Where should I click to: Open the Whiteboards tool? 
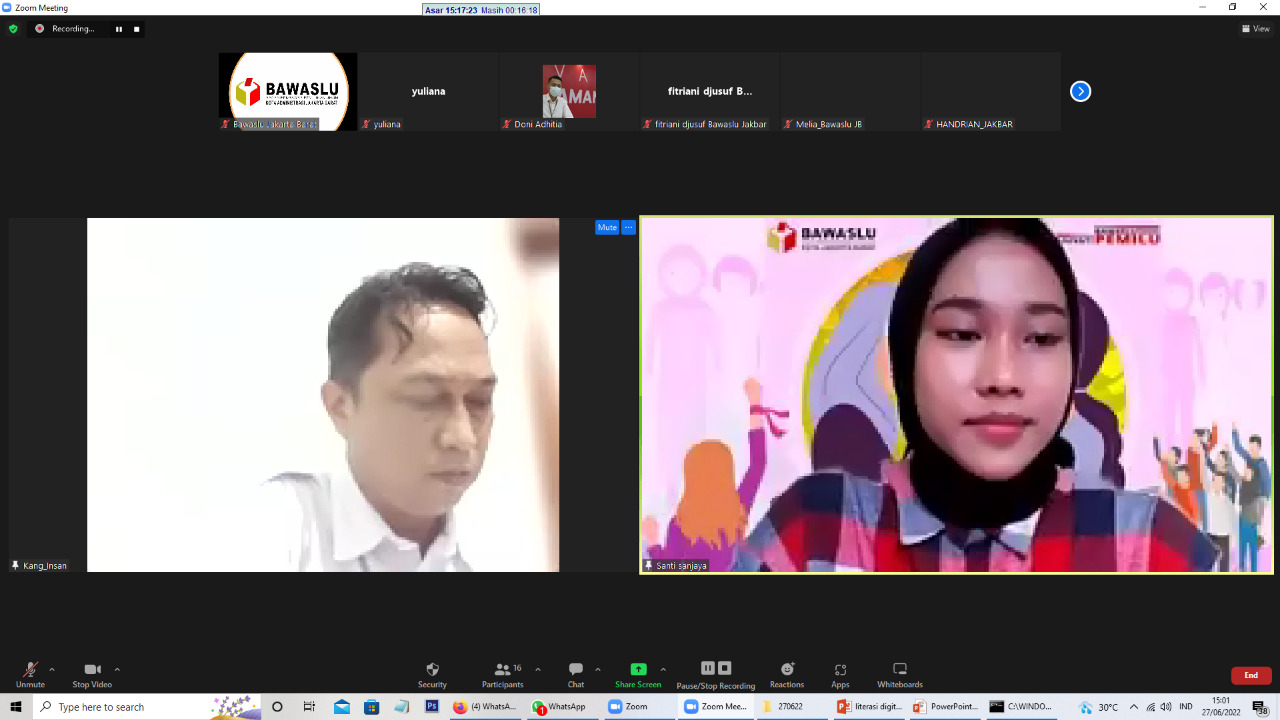(900, 674)
